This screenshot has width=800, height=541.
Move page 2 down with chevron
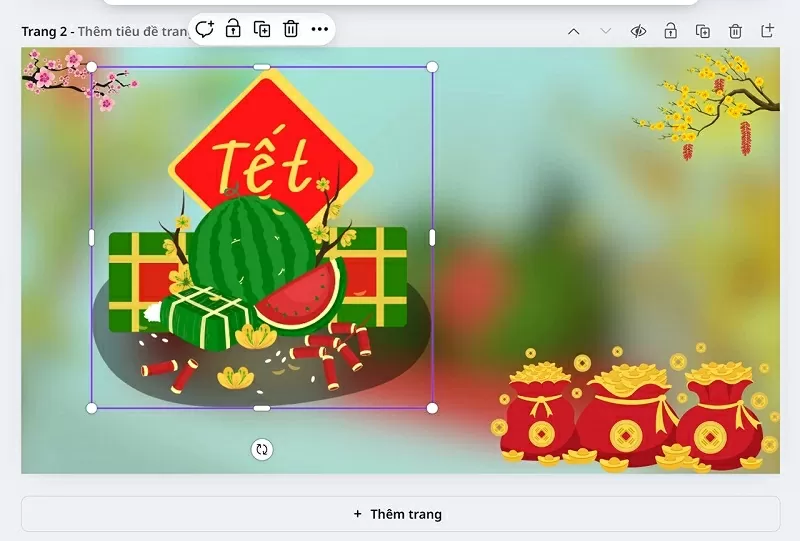click(x=606, y=32)
